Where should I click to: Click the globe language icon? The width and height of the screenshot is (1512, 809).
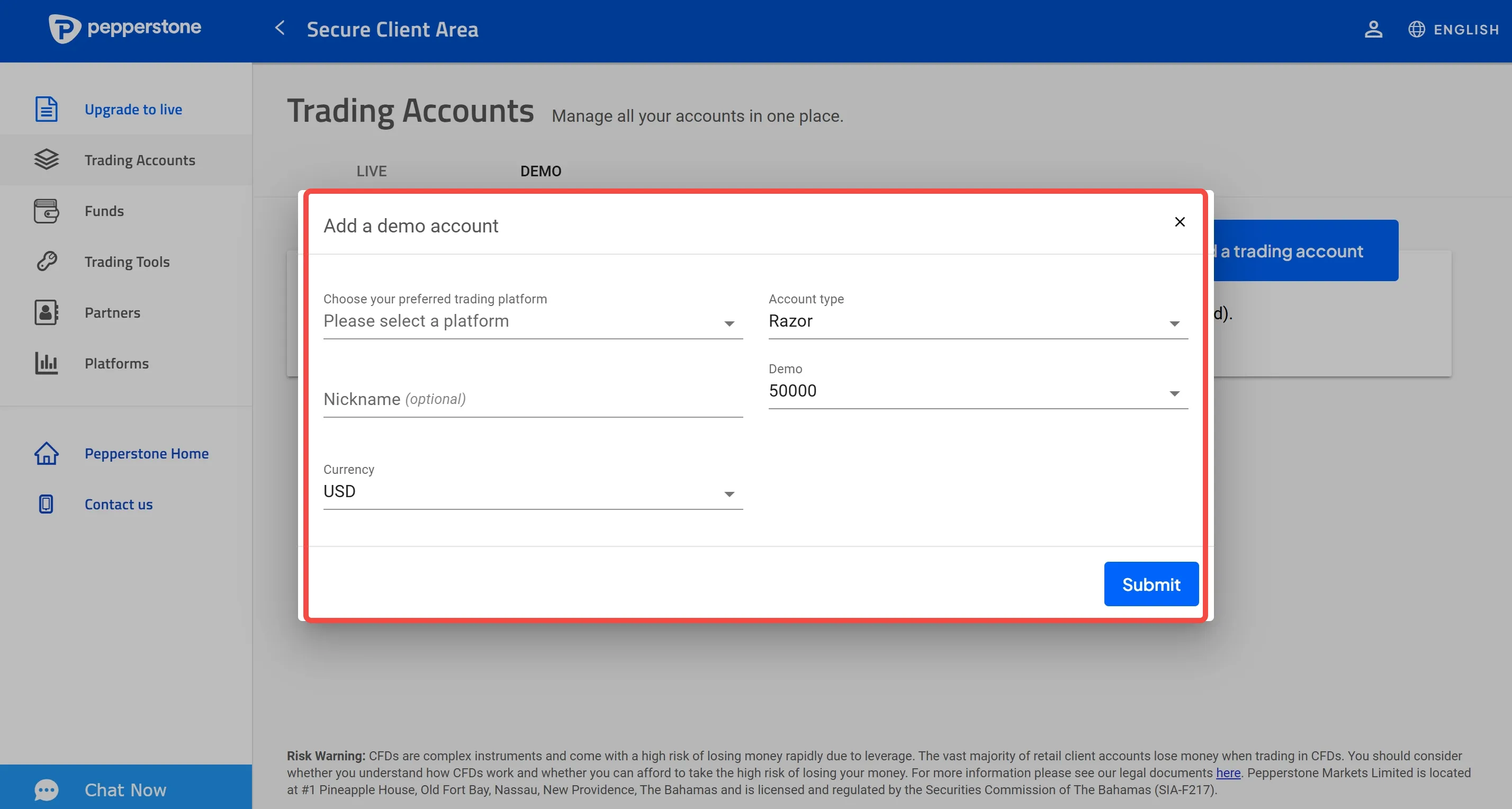[1416, 29]
